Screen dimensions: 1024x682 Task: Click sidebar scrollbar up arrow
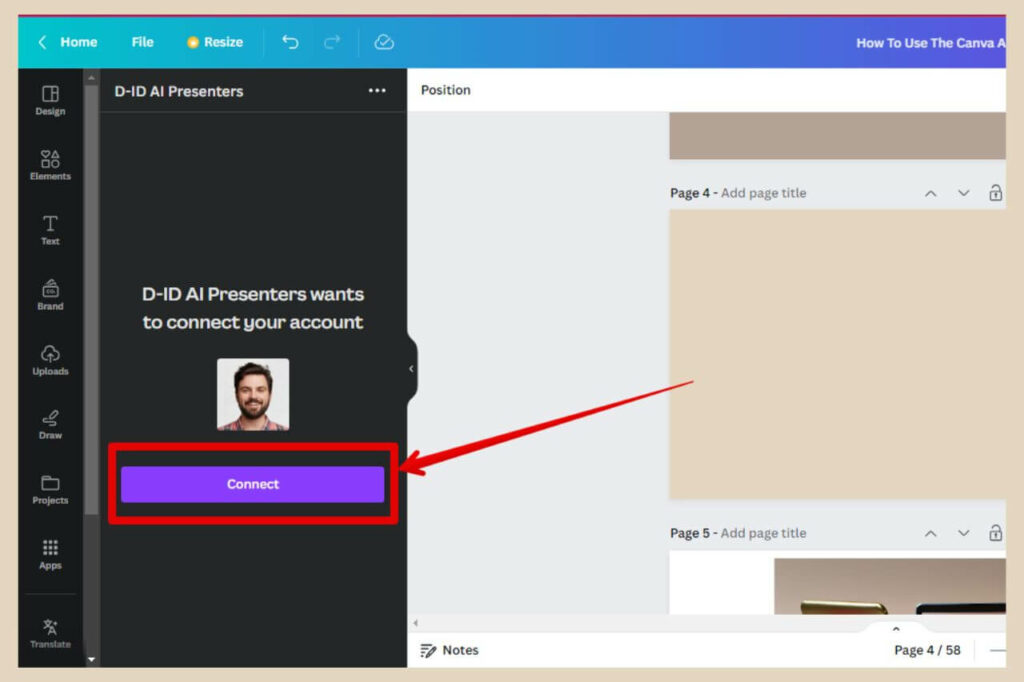point(91,77)
